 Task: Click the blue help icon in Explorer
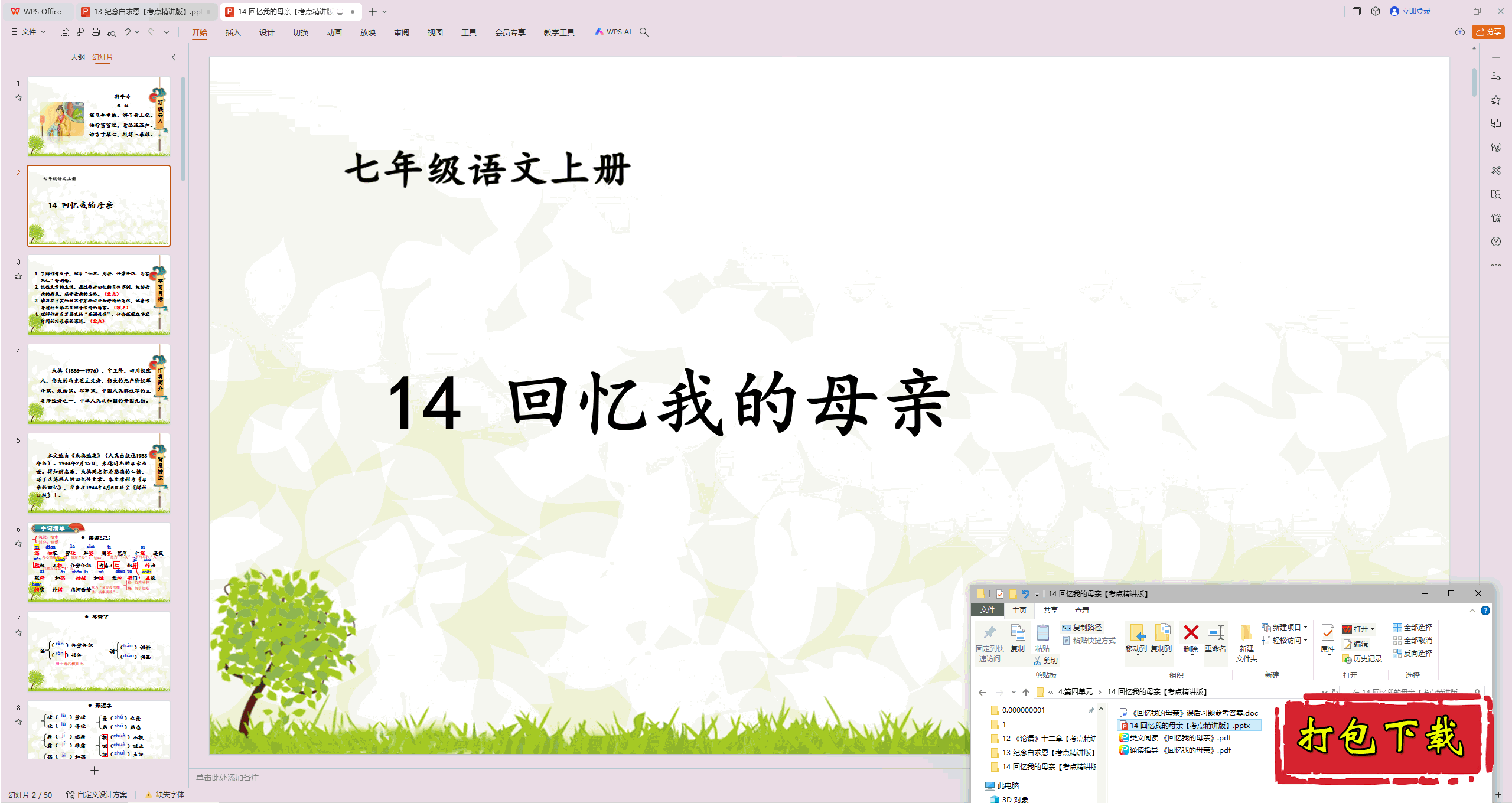click(x=1485, y=611)
